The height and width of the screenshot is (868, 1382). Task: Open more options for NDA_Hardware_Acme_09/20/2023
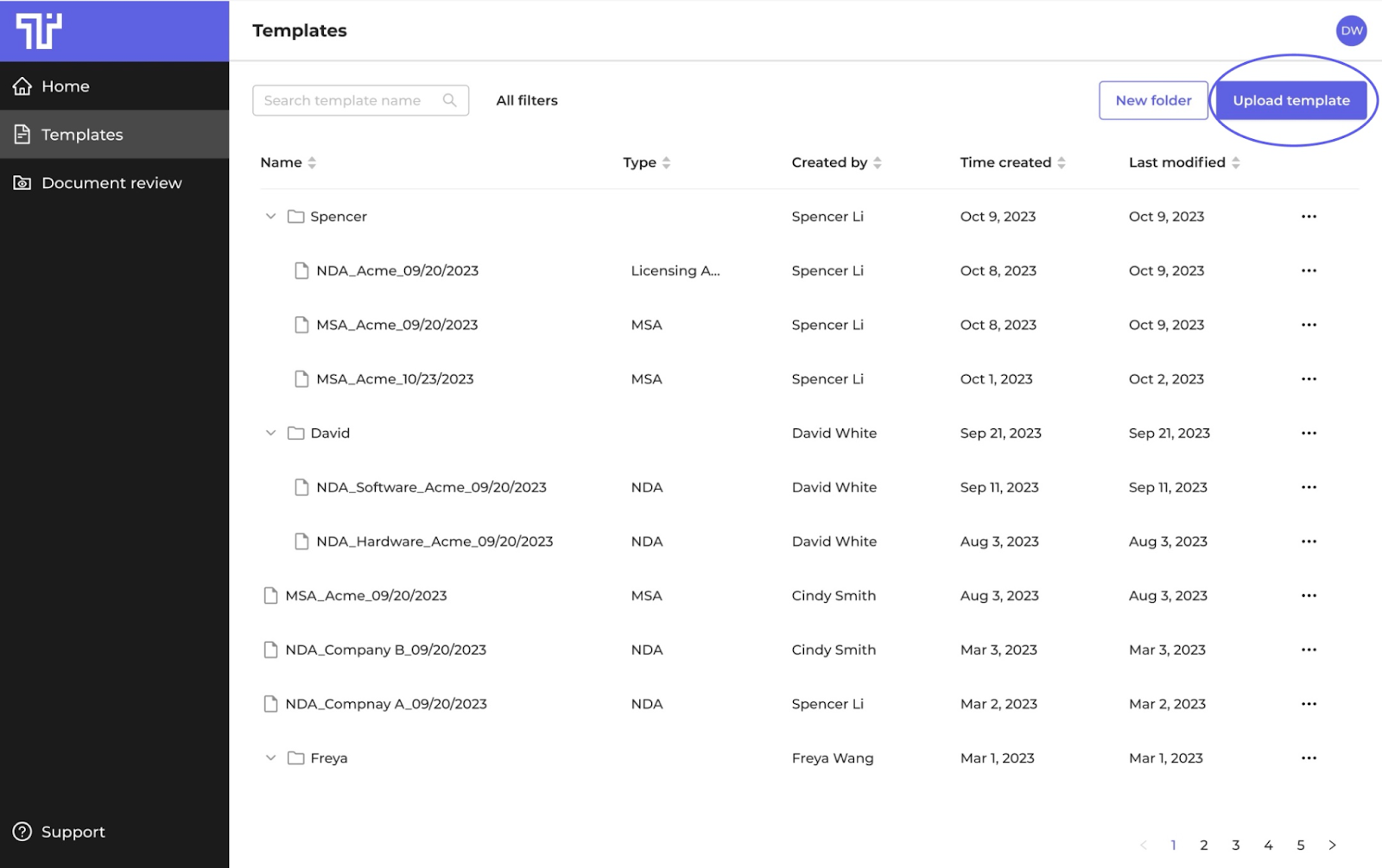(1309, 542)
